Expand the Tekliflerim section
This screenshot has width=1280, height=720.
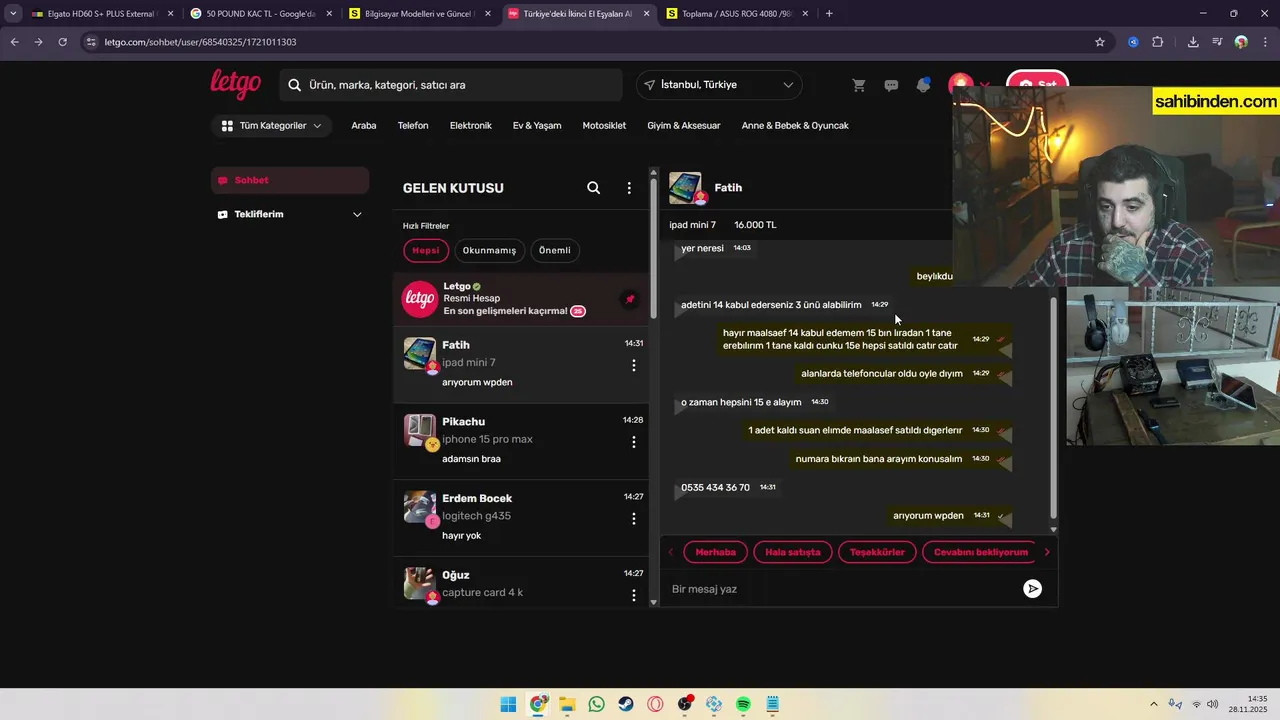click(290, 214)
